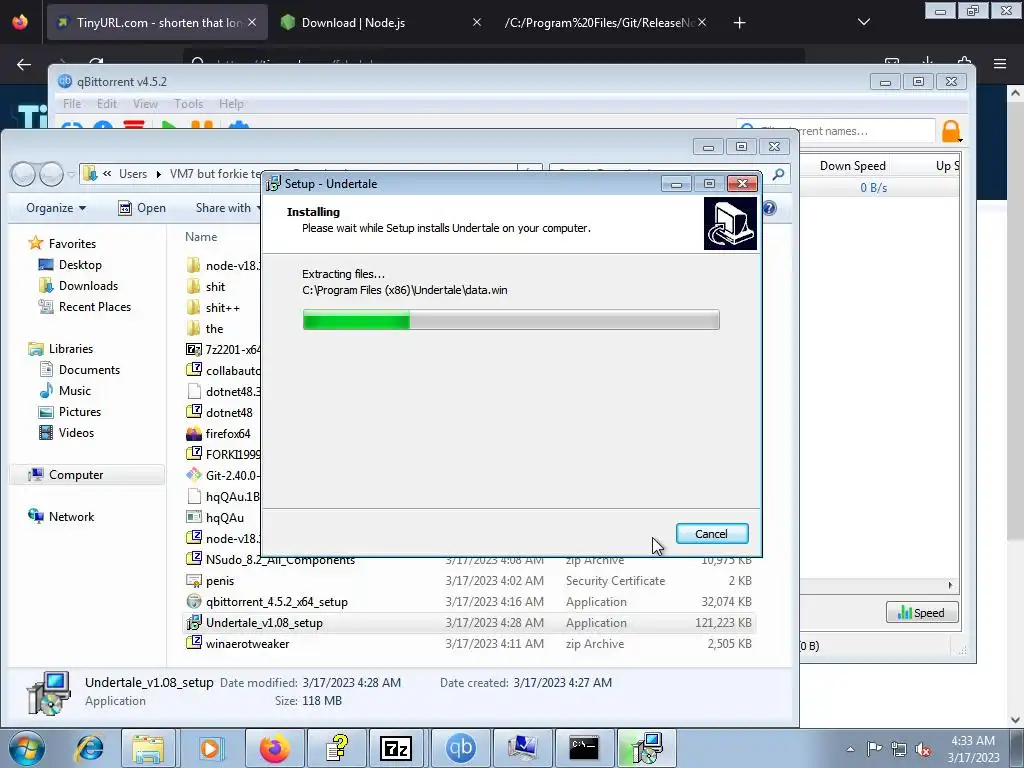The image size is (1024, 768).
Task: Click the Name column header
Action: pyautogui.click(x=201, y=237)
